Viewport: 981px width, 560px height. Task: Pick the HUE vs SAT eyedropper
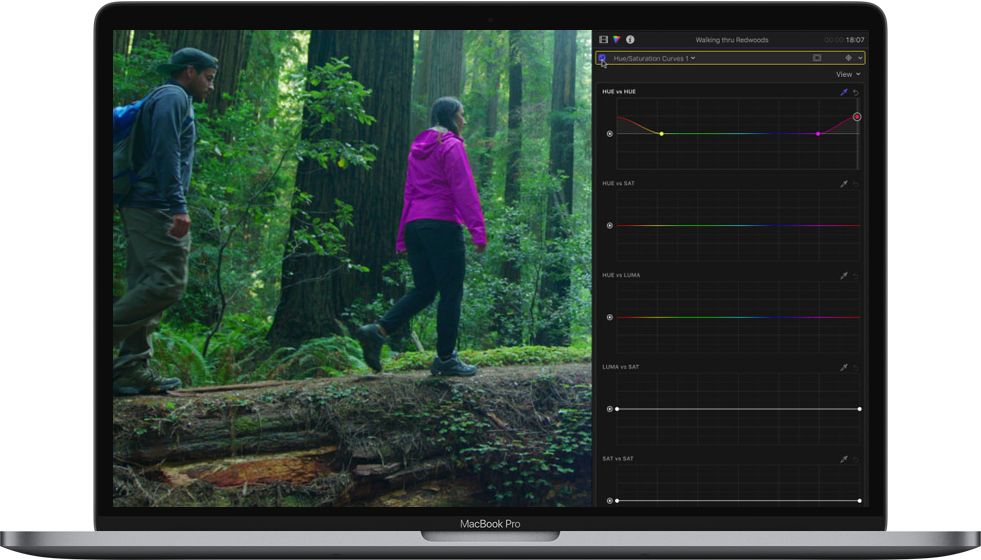point(843,184)
